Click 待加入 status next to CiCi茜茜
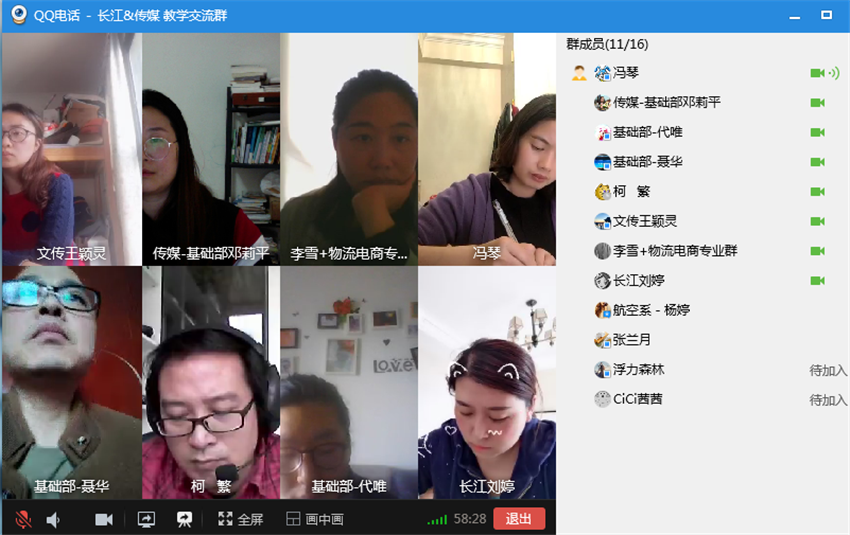 (828, 400)
